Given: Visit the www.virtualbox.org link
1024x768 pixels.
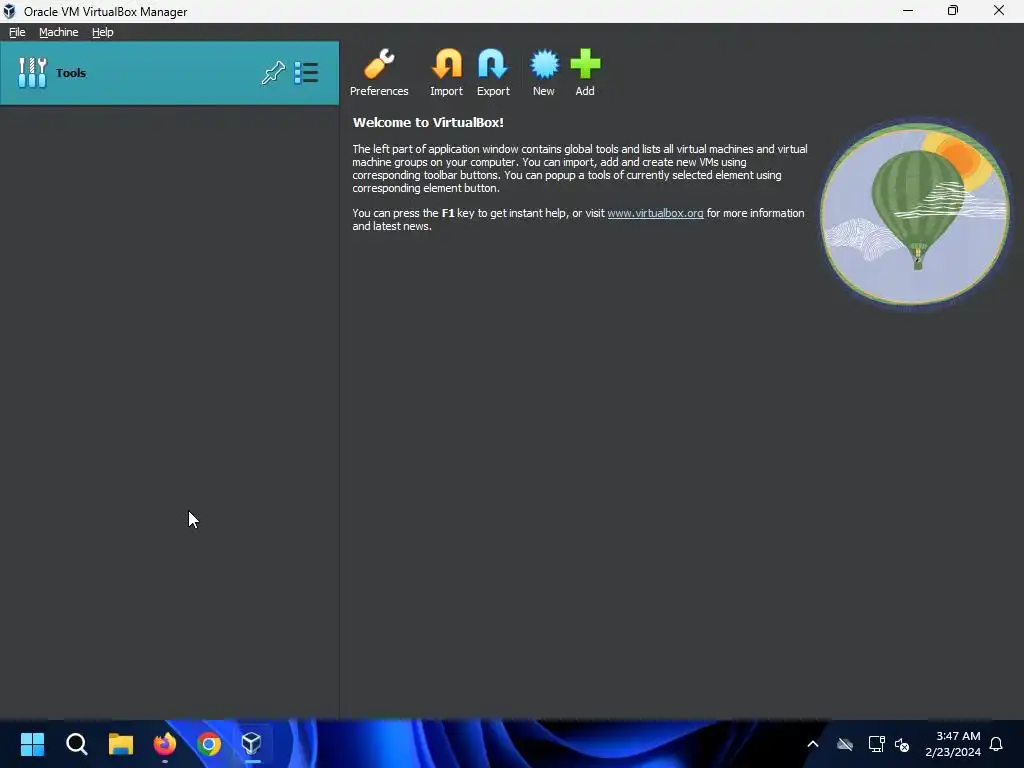Looking at the screenshot, I should tap(655, 214).
